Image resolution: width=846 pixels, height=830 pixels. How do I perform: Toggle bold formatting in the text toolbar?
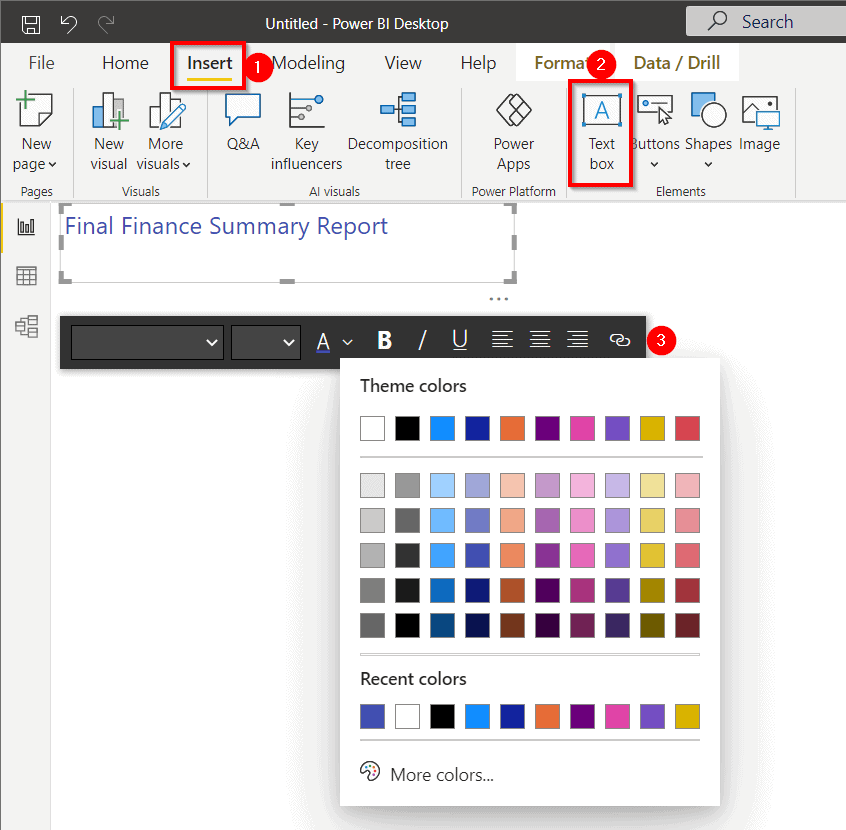point(384,340)
